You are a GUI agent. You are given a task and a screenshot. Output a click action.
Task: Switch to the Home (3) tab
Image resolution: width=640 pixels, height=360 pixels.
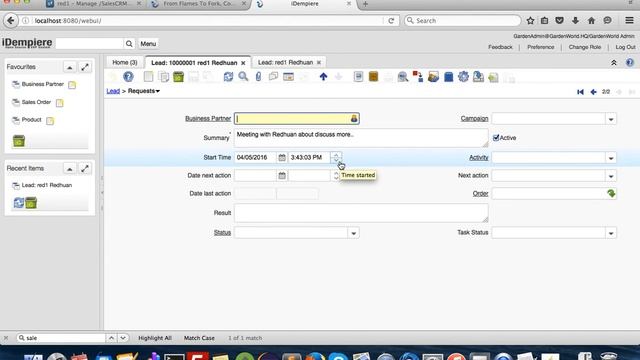coord(124,62)
